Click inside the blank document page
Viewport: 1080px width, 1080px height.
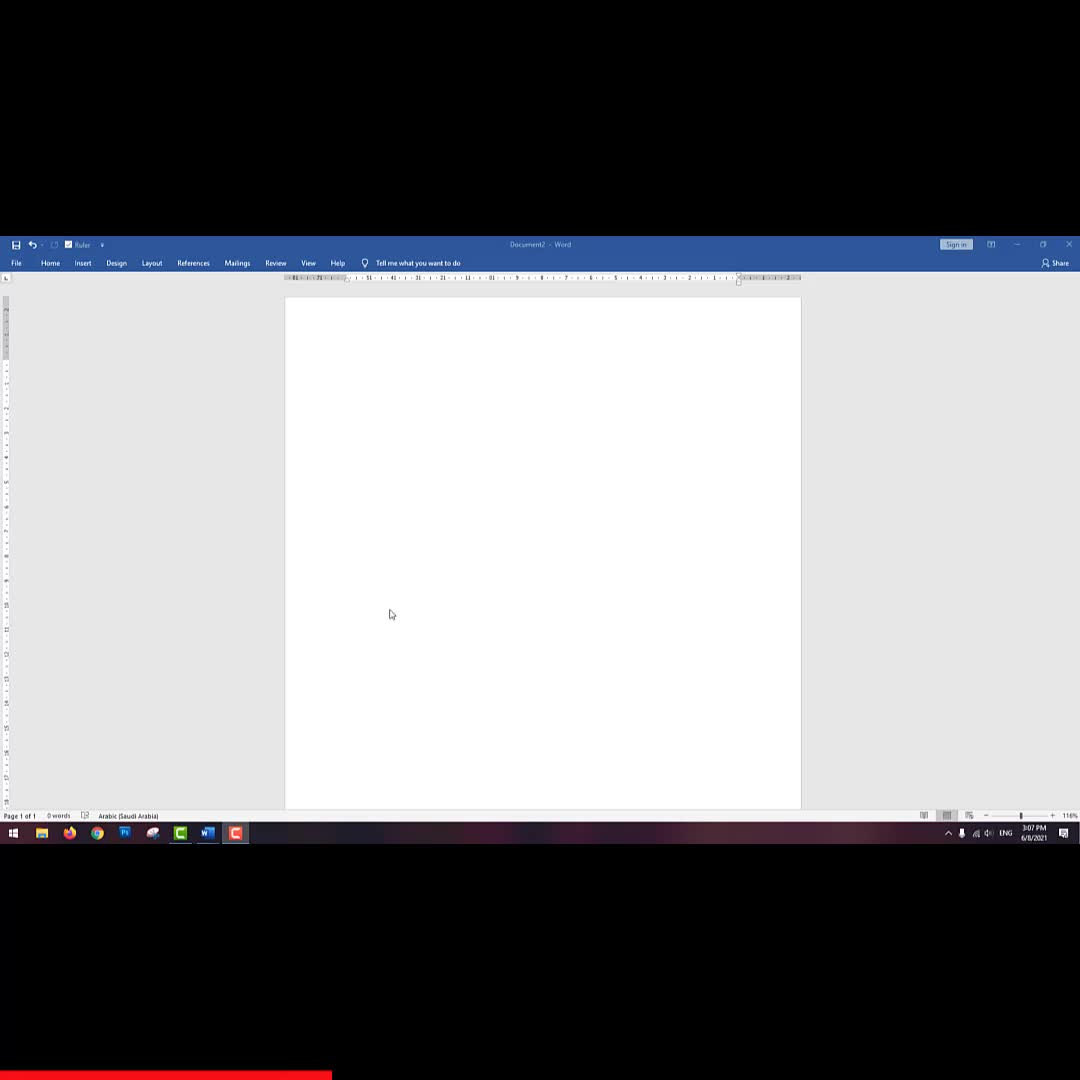point(543,553)
